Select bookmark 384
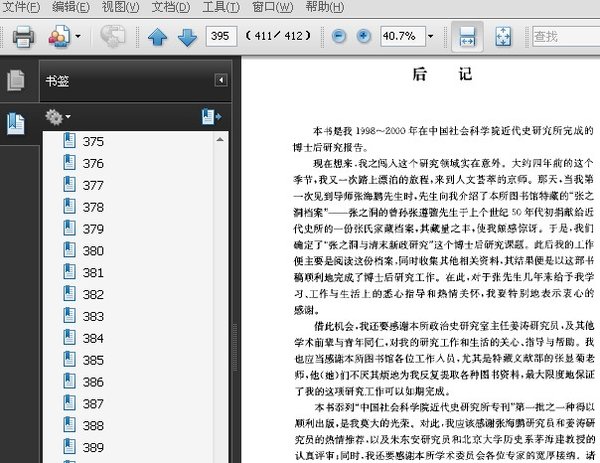This screenshot has width=600, height=463. click(93, 338)
